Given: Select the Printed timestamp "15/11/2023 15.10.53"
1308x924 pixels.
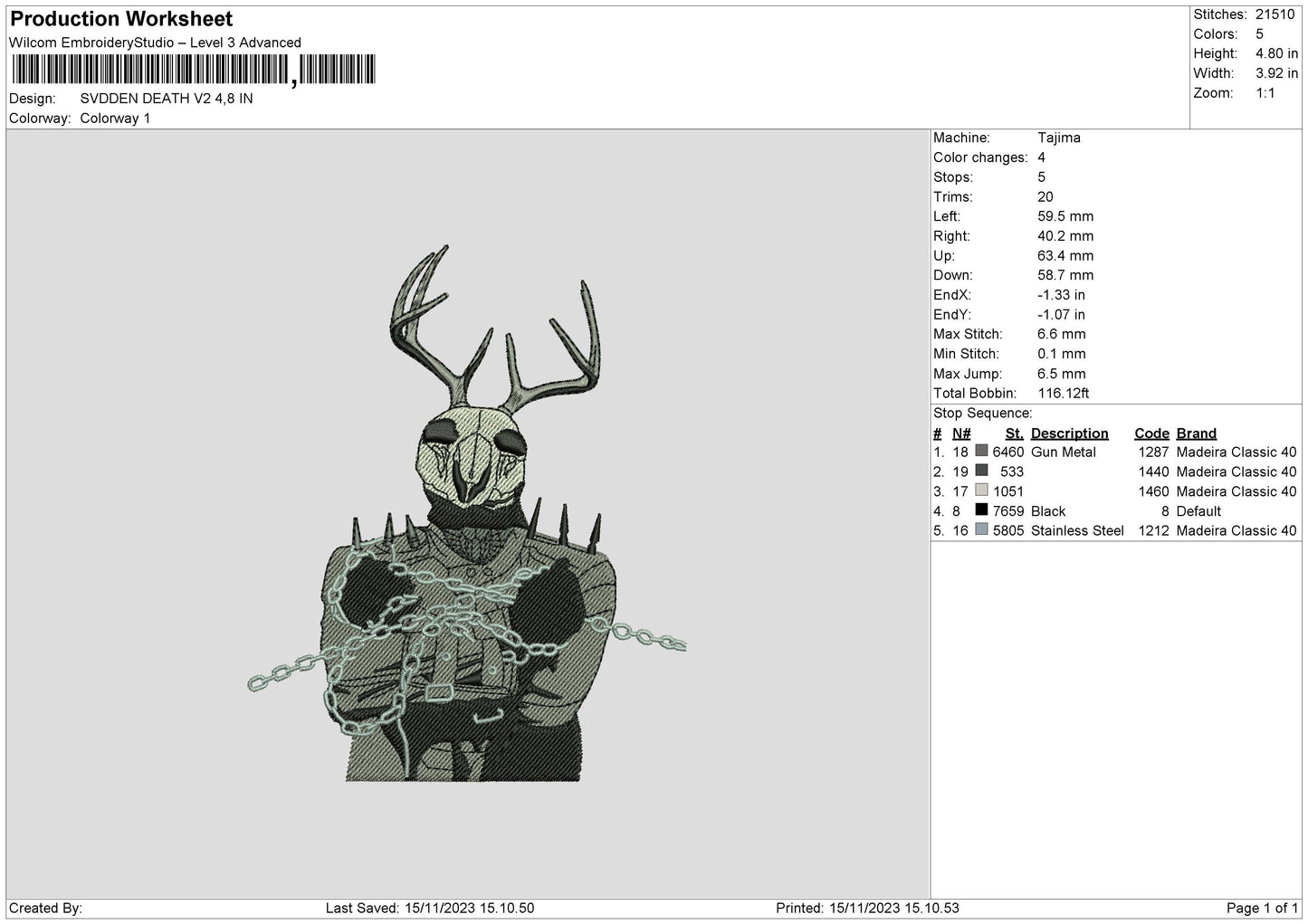Looking at the screenshot, I should [x=893, y=909].
